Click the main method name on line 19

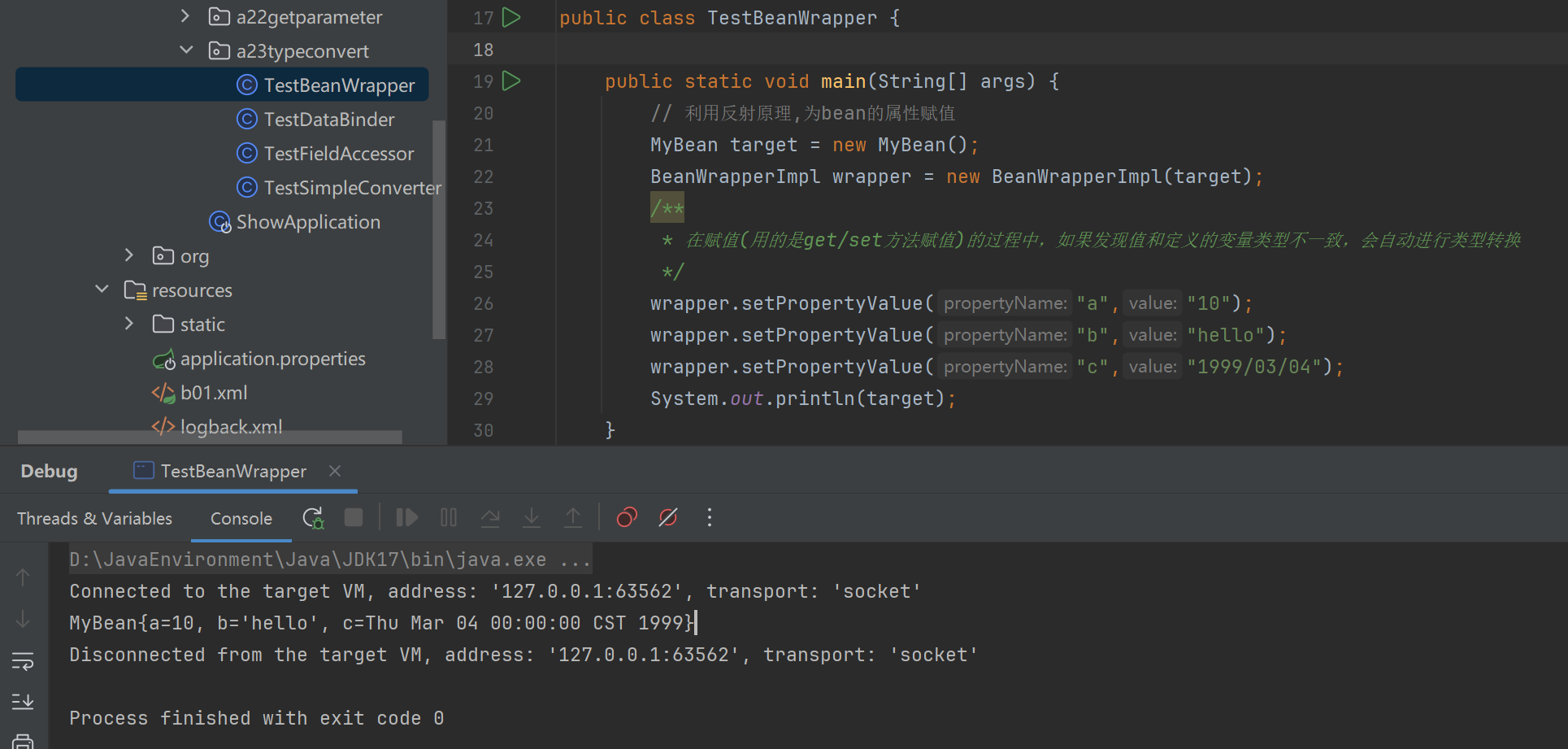(x=843, y=81)
